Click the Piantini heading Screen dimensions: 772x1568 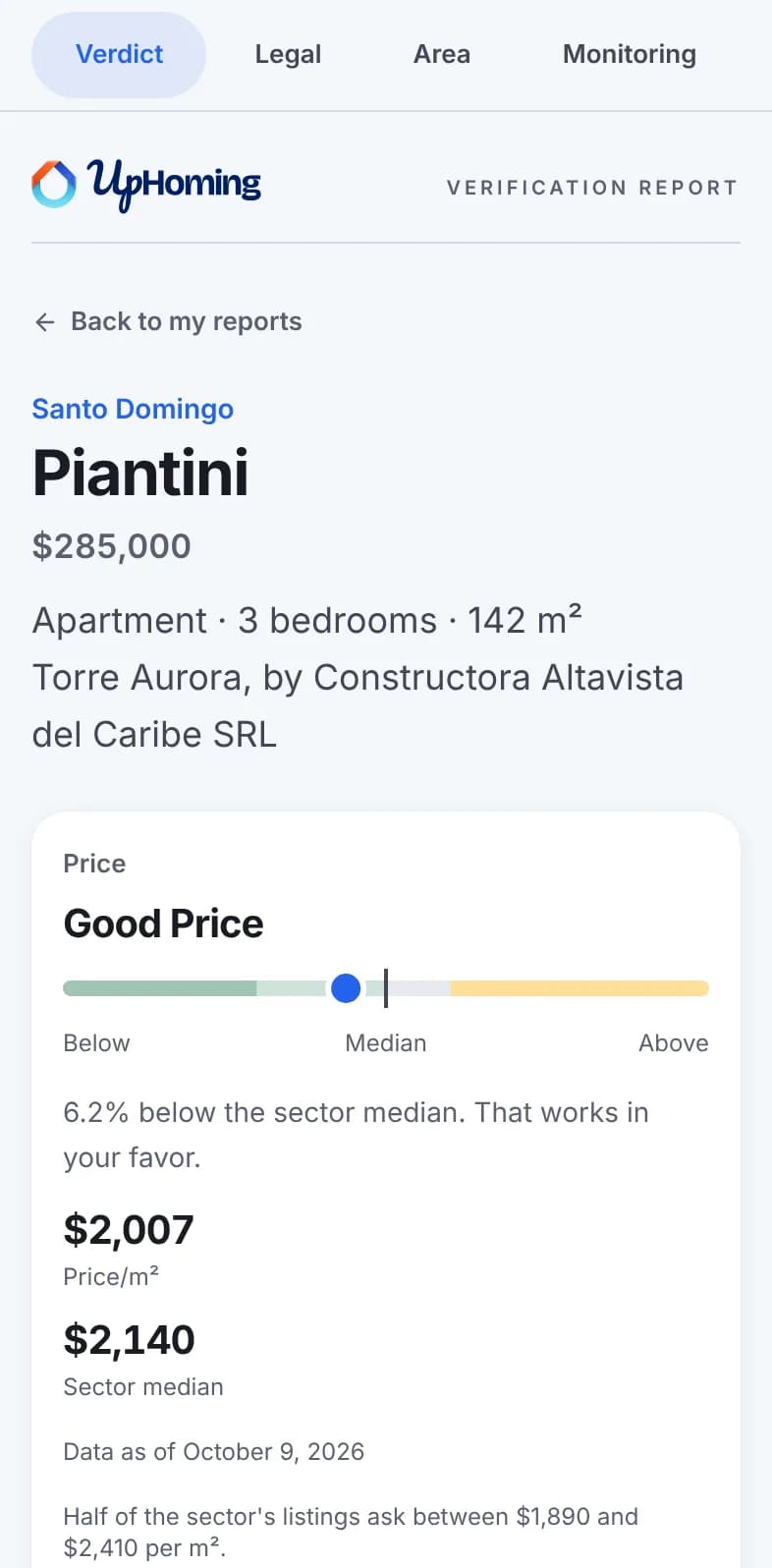point(140,473)
